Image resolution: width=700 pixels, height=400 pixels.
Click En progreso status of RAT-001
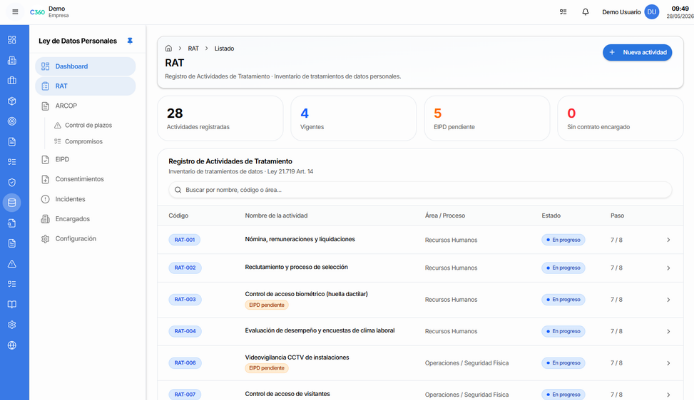point(563,240)
